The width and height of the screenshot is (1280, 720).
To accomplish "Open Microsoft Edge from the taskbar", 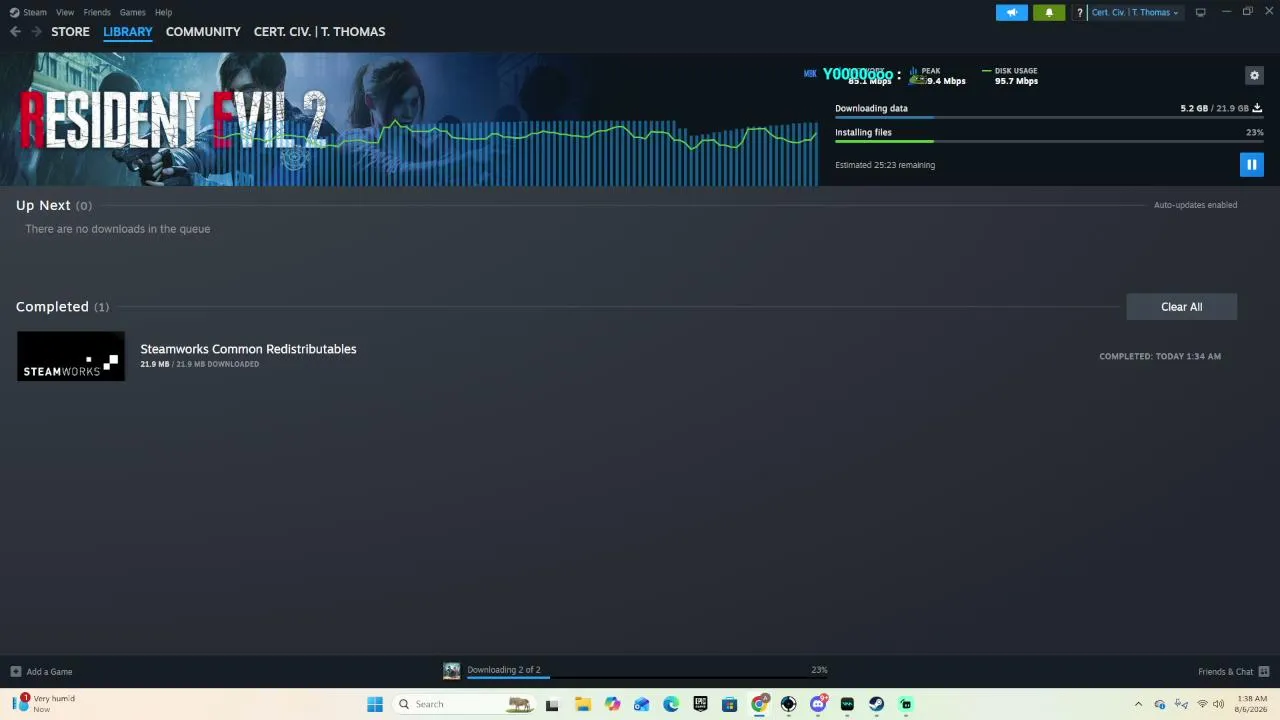I will [671, 704].
